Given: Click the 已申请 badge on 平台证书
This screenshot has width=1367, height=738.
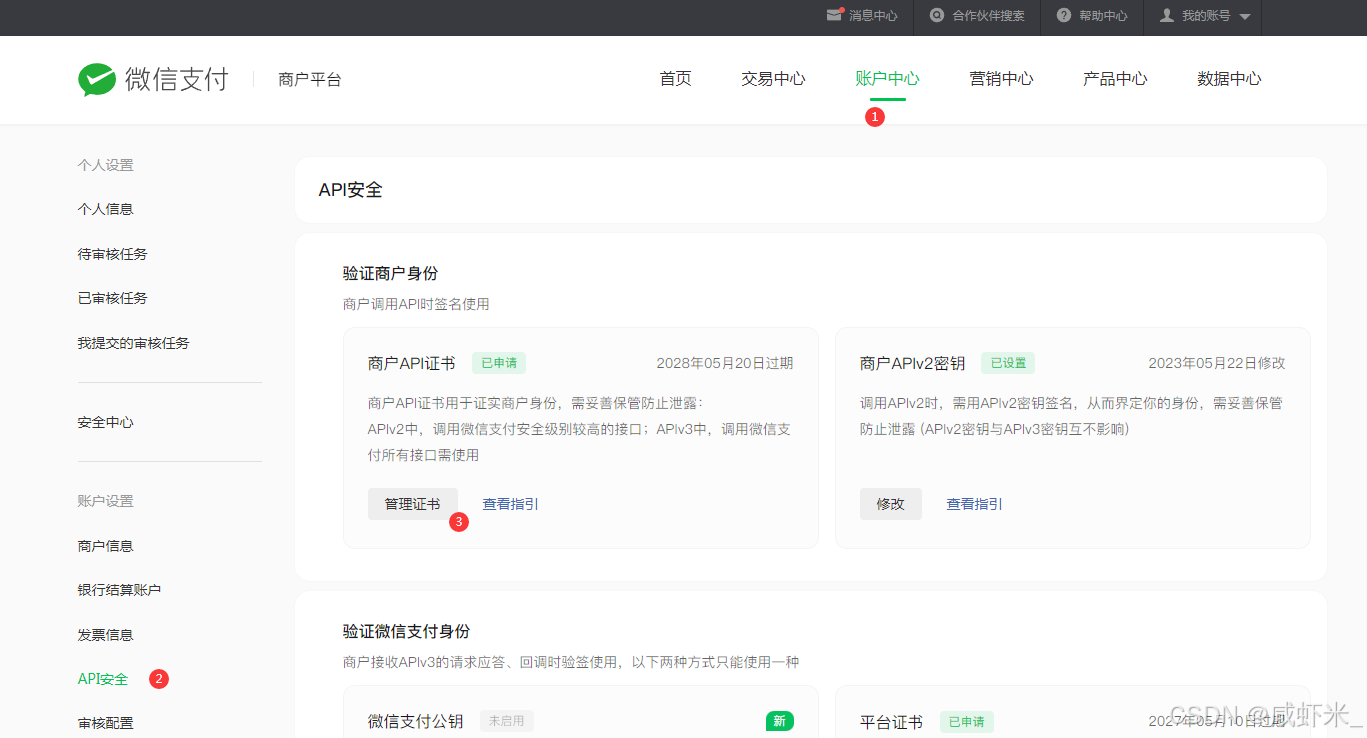Looking at the screenshot, I should [967, 721].
